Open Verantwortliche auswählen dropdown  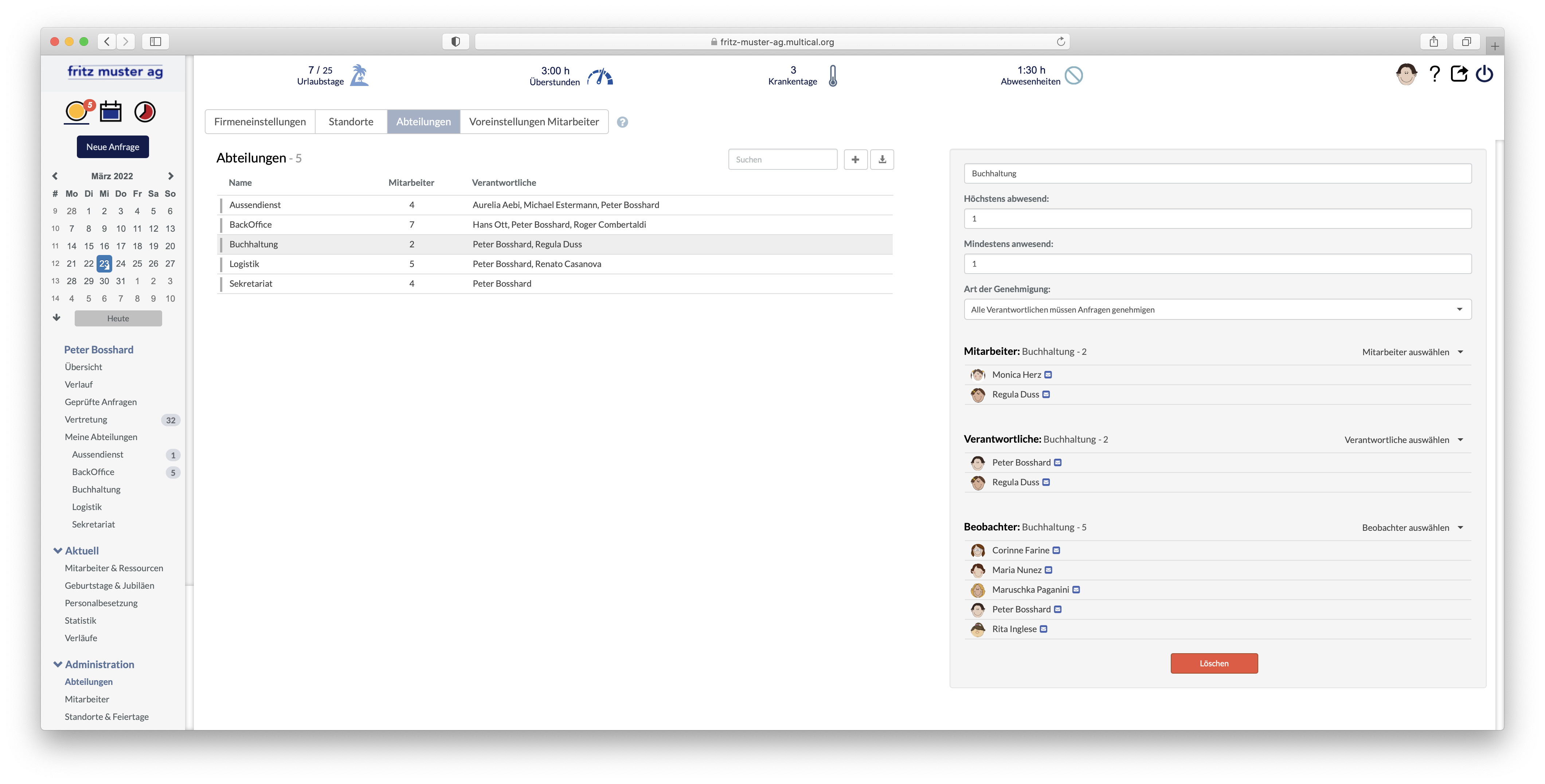(x=1404, y=440)
